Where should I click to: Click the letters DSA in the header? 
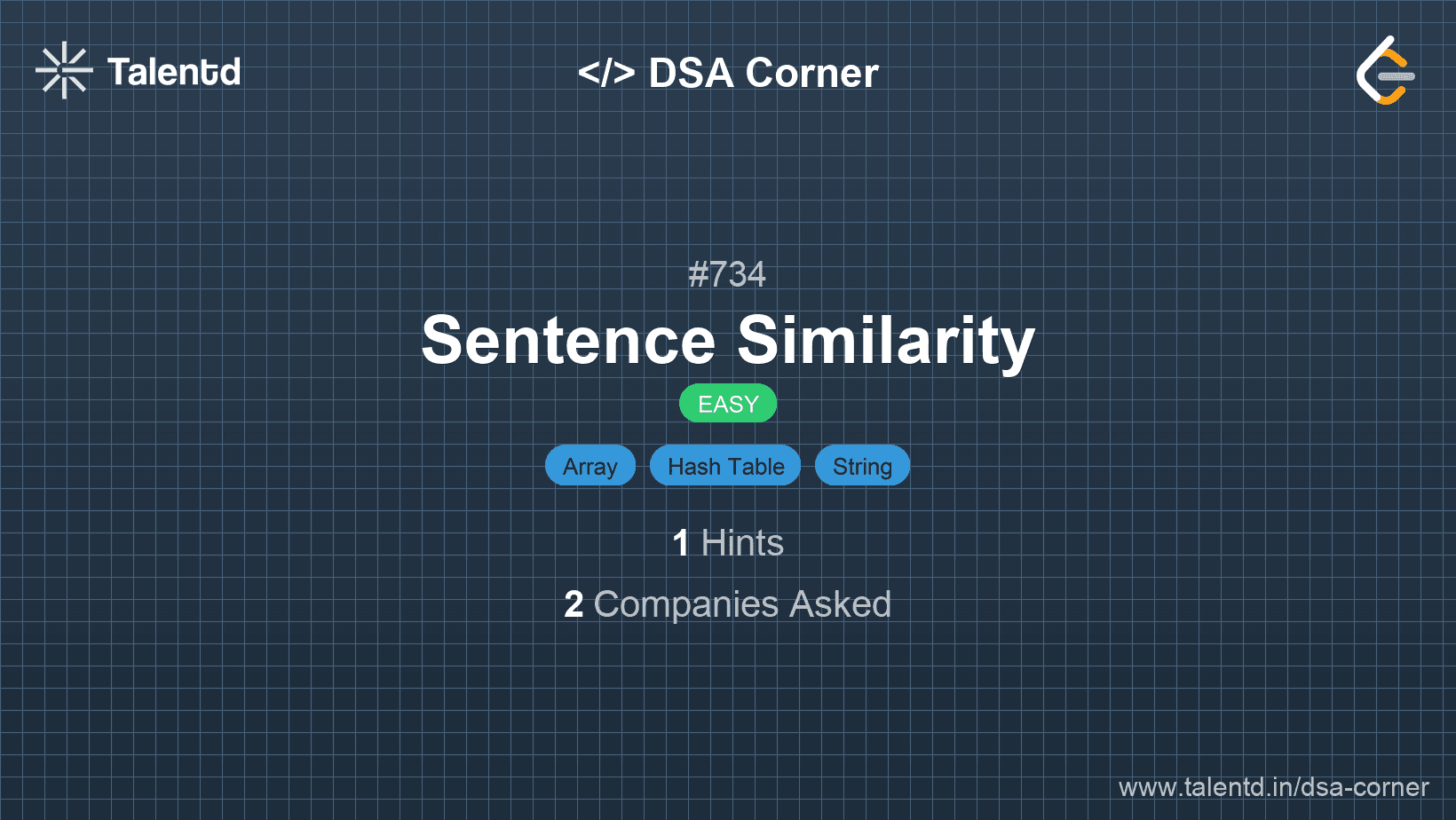click(691, 73)
